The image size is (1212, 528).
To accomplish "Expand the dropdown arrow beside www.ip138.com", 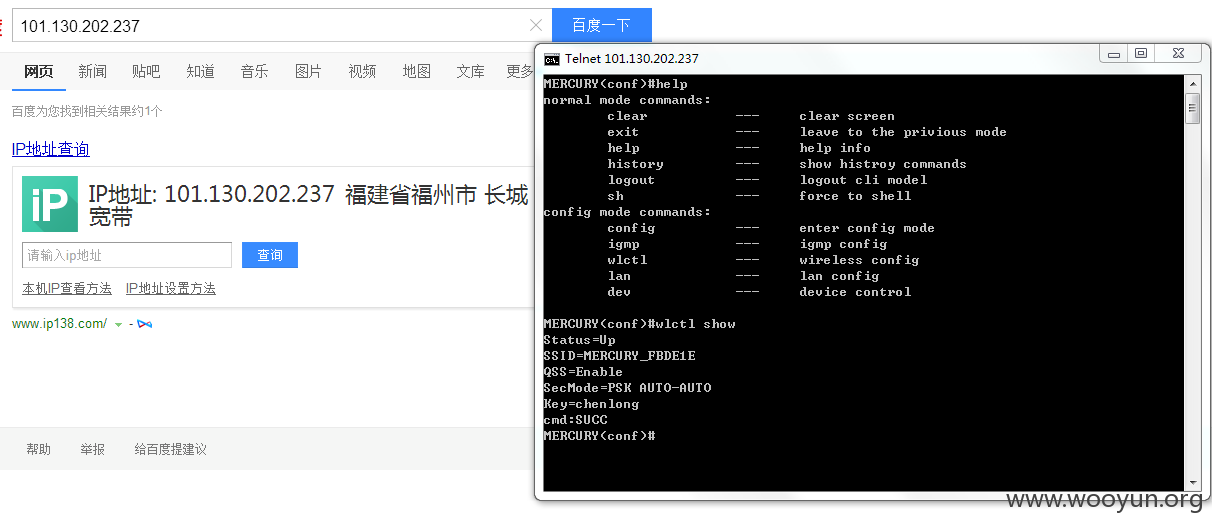I will [118, 325].
